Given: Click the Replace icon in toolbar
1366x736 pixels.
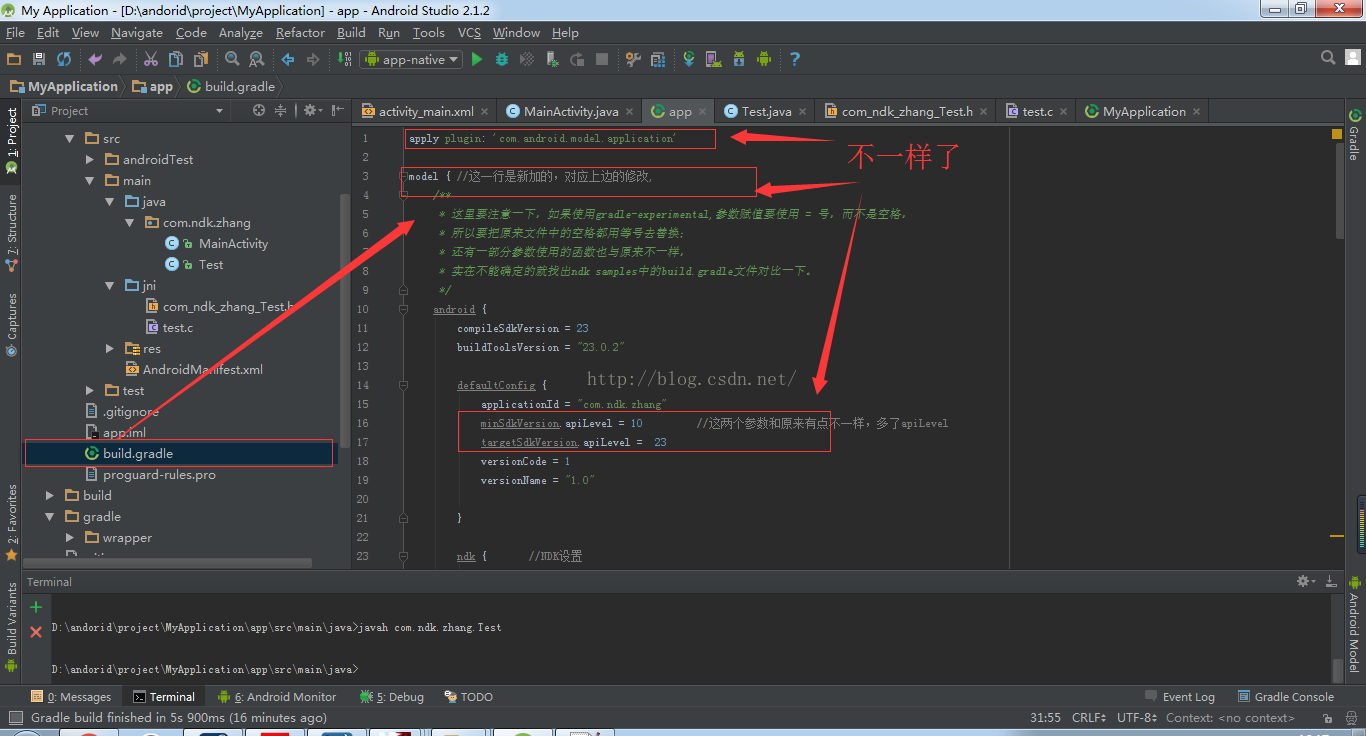Looking at the screenshot, I should 257,59.
